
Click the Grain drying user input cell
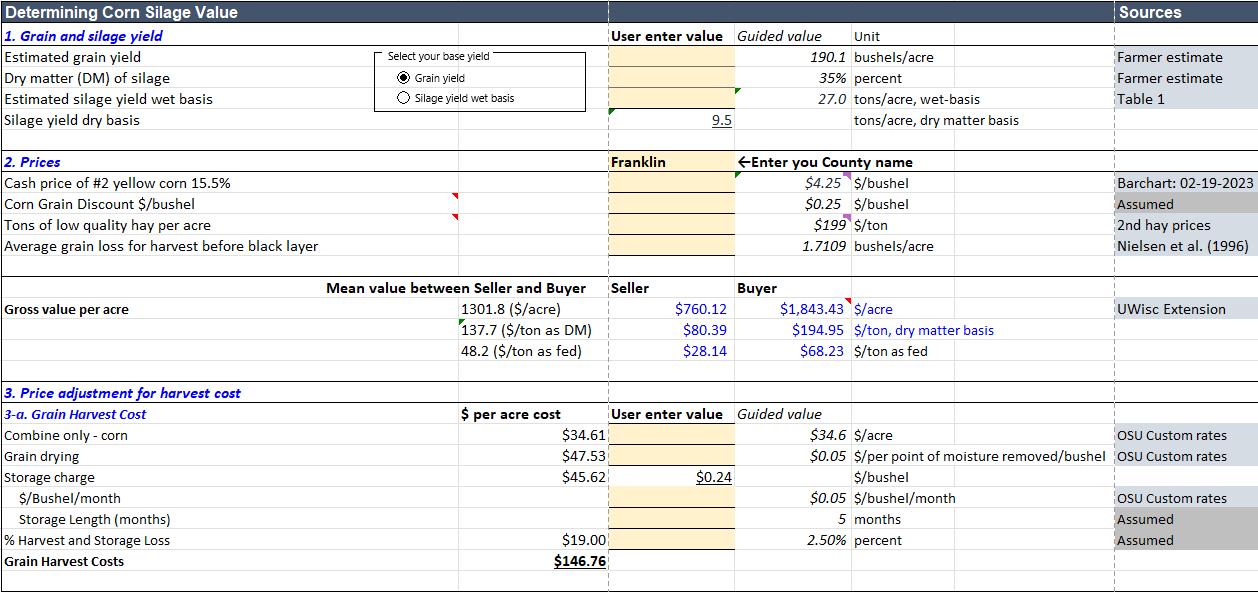pyautogui.click(x=672, y=456)
